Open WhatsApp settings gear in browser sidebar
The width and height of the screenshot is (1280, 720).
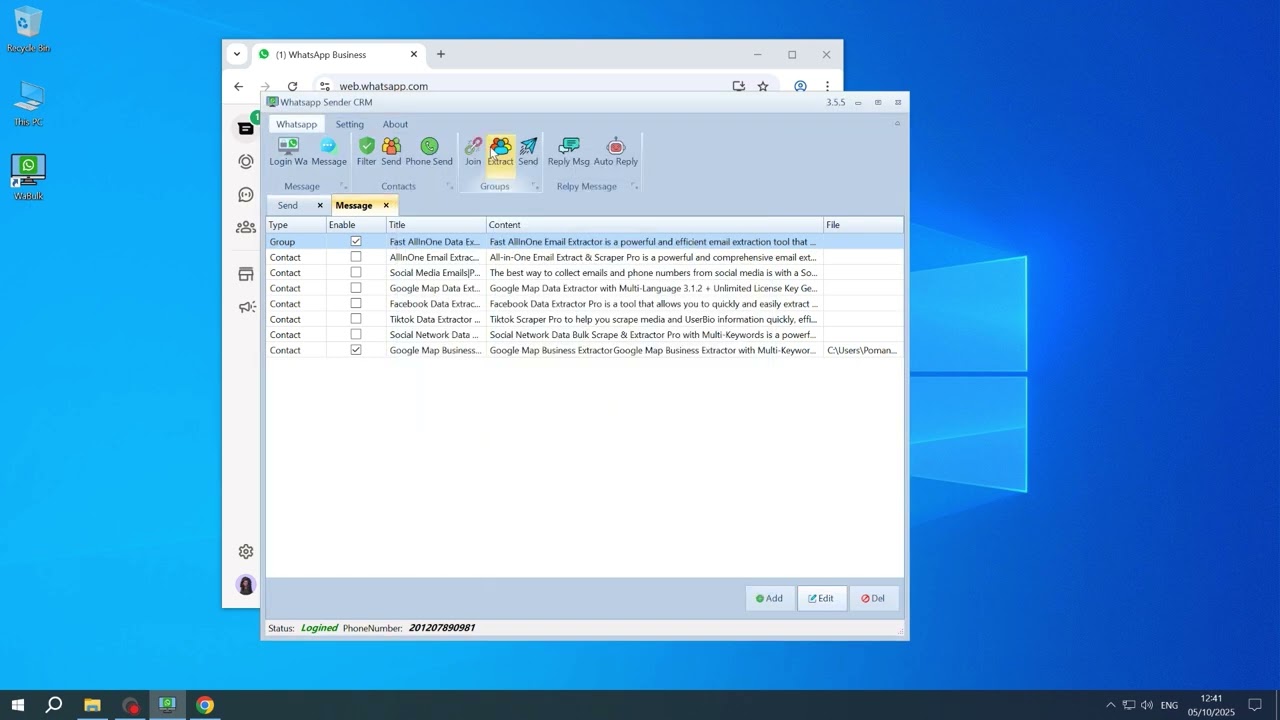coord(246,551)
